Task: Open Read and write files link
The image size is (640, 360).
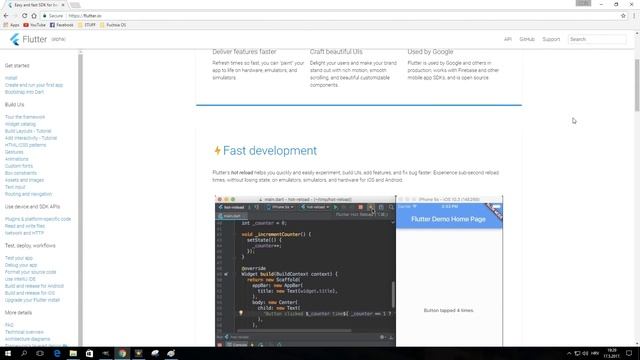Action: point(25,226)
